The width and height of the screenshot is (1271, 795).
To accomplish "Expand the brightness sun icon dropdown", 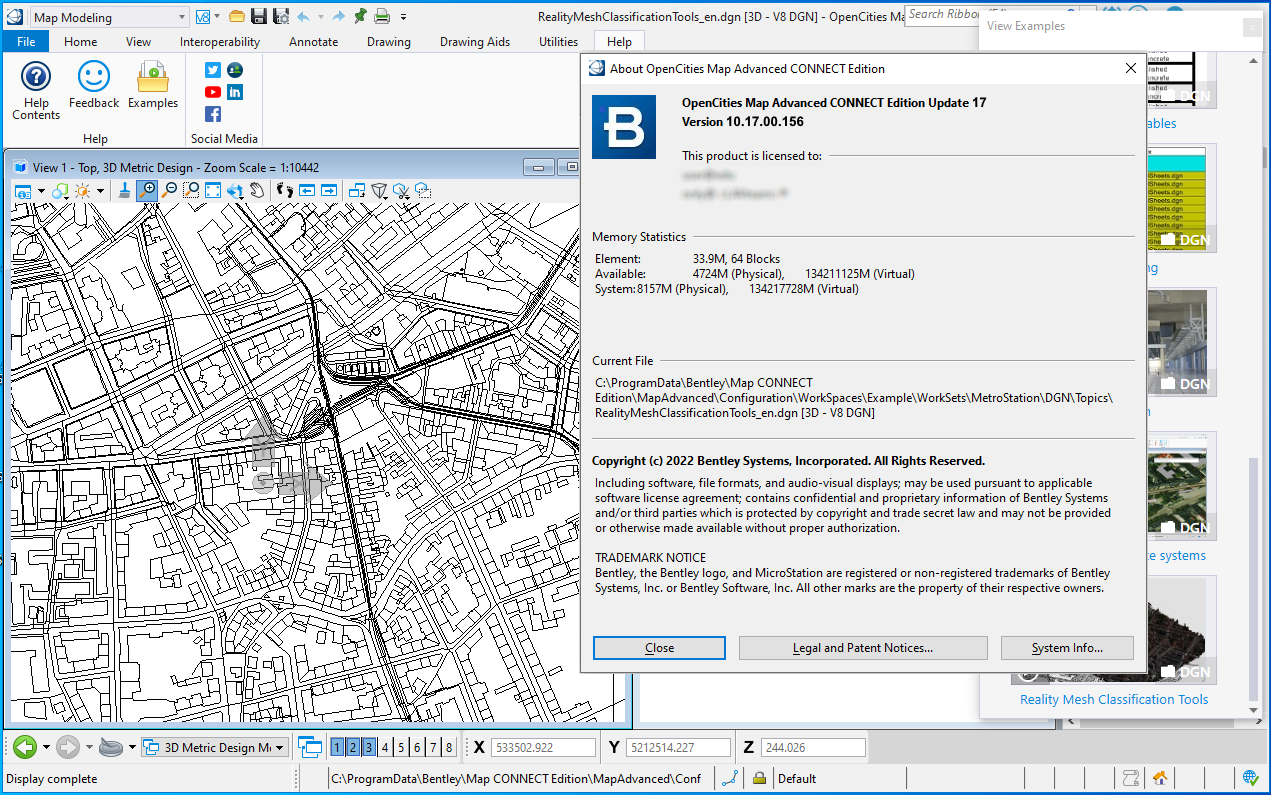I will pos(100,190).
